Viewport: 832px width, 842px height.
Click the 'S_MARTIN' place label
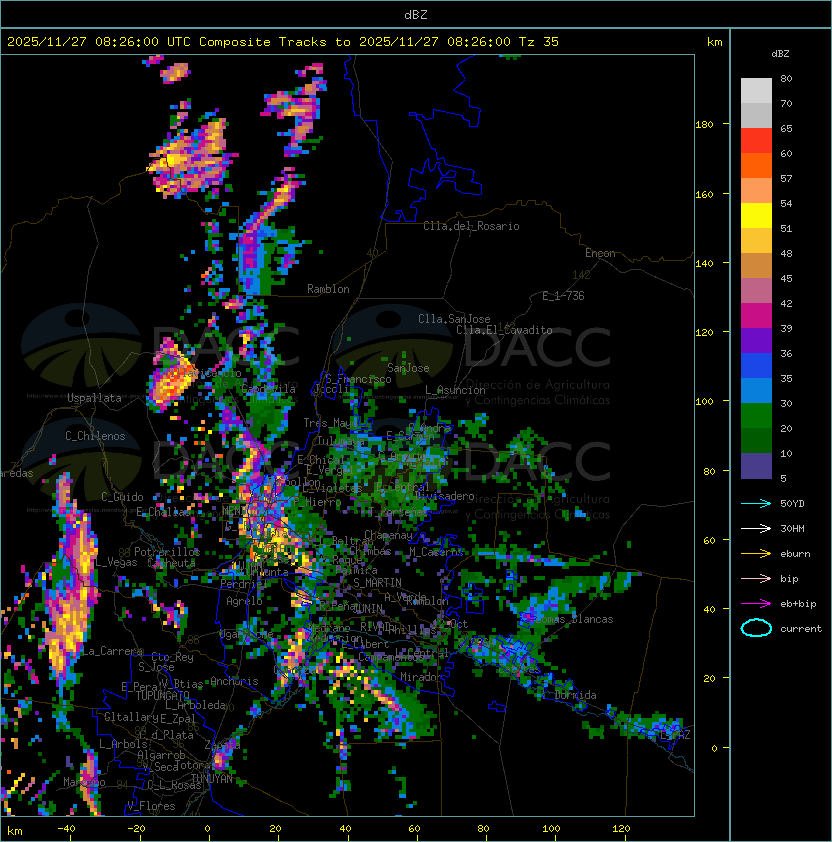pos(377,583)
